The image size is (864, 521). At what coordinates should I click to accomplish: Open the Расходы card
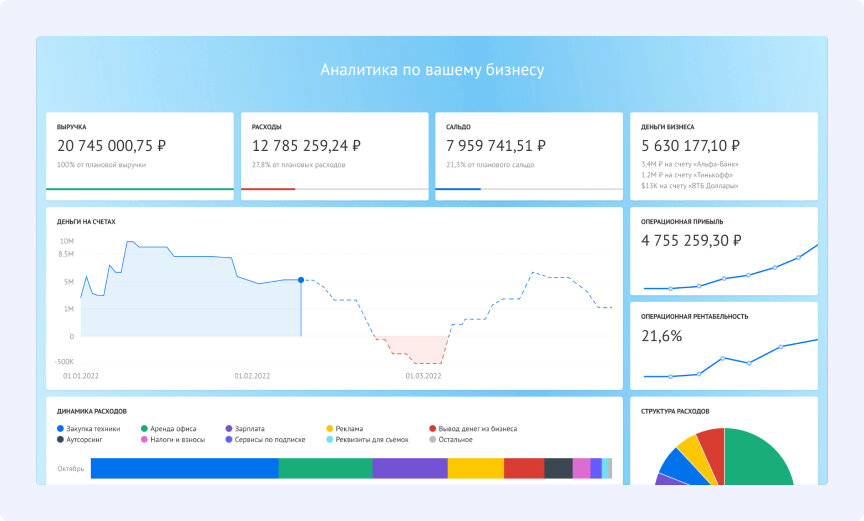coord(334,156)
